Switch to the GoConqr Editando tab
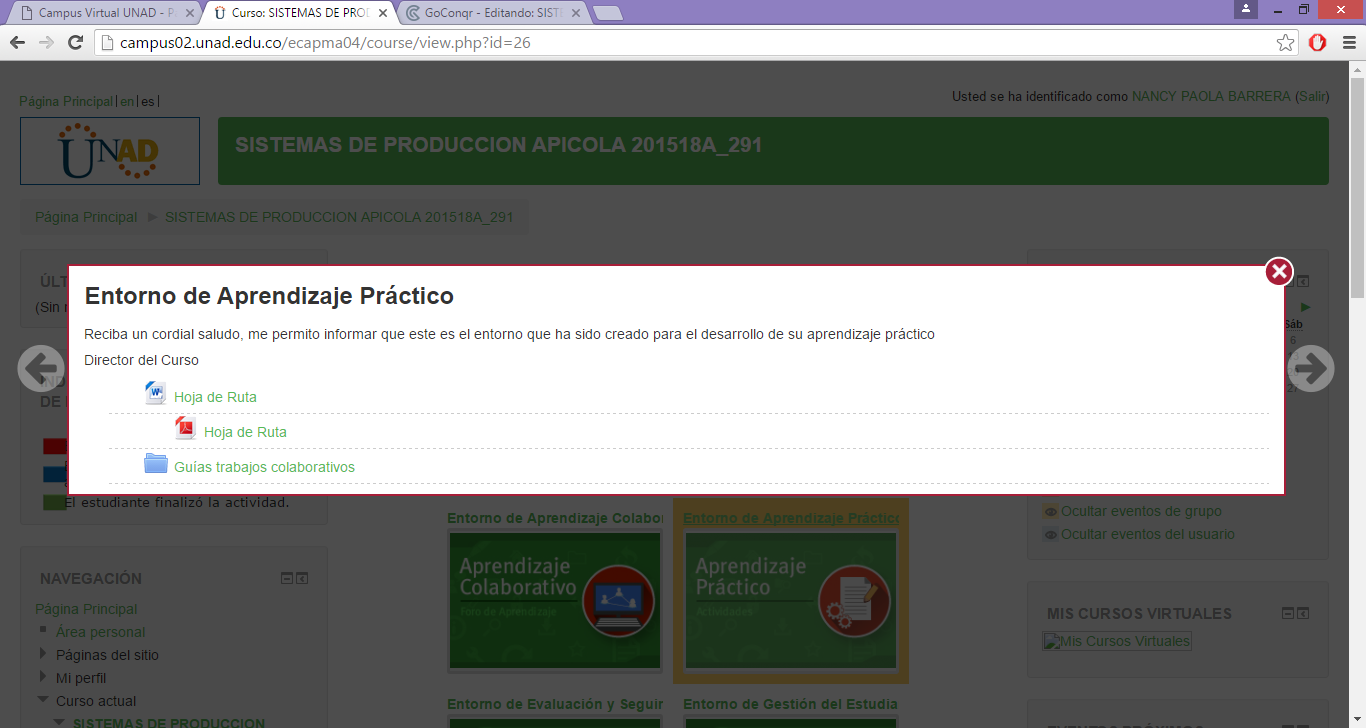 488,13
